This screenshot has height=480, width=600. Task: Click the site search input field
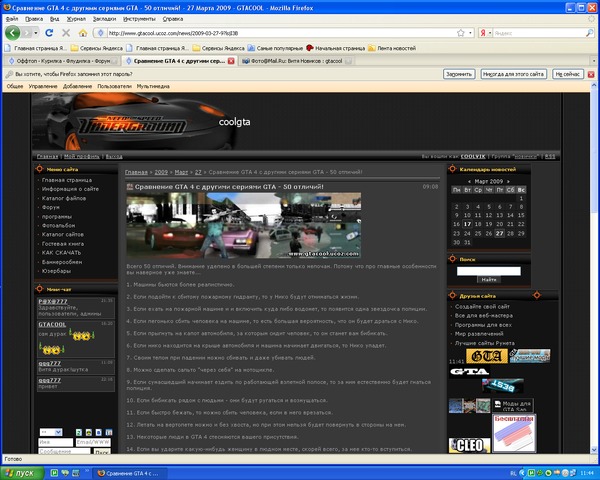coord(489,271)
